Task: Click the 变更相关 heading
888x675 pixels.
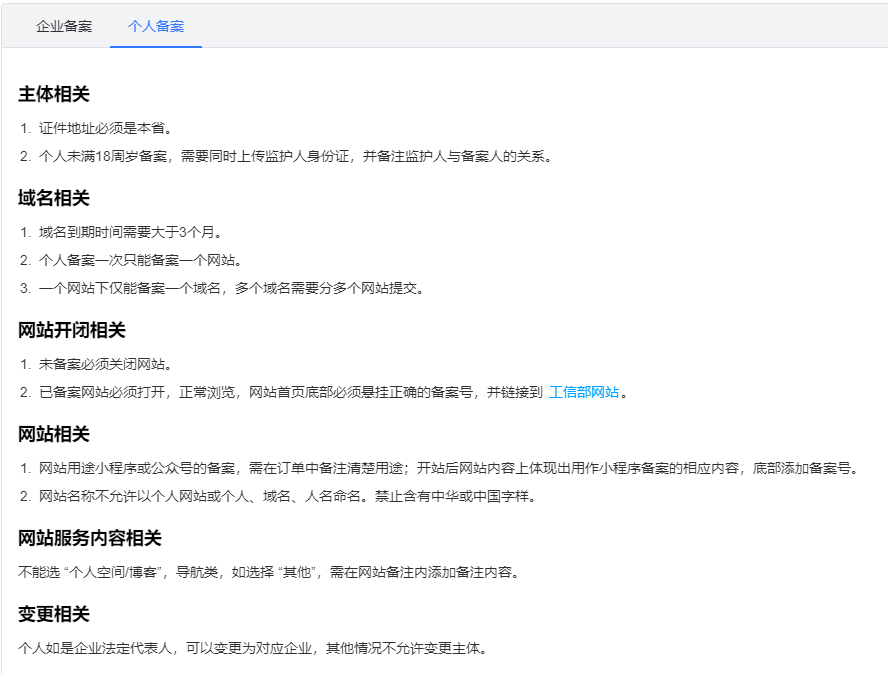Action: 54,614
